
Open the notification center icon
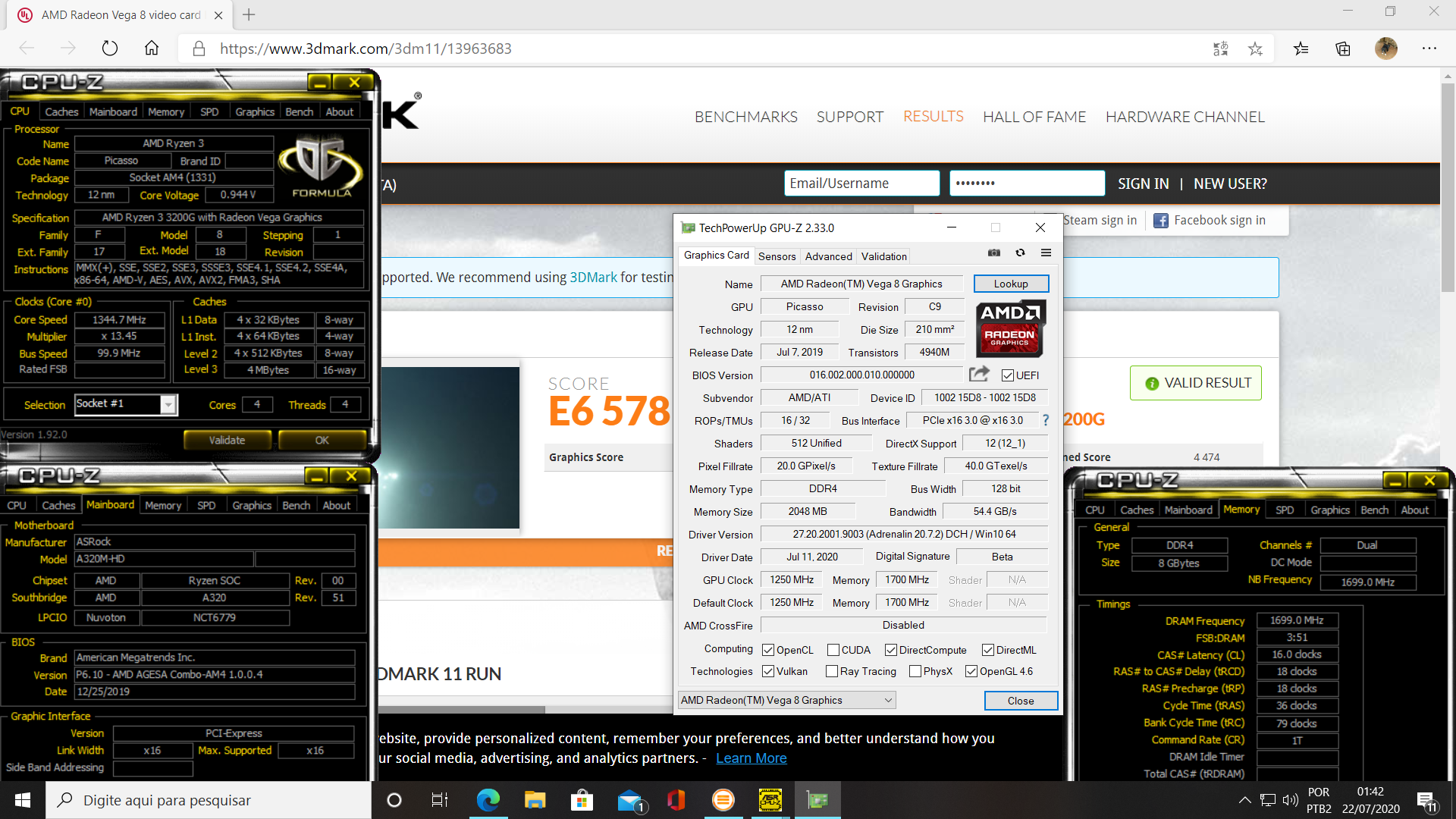tap(1426, 800)
